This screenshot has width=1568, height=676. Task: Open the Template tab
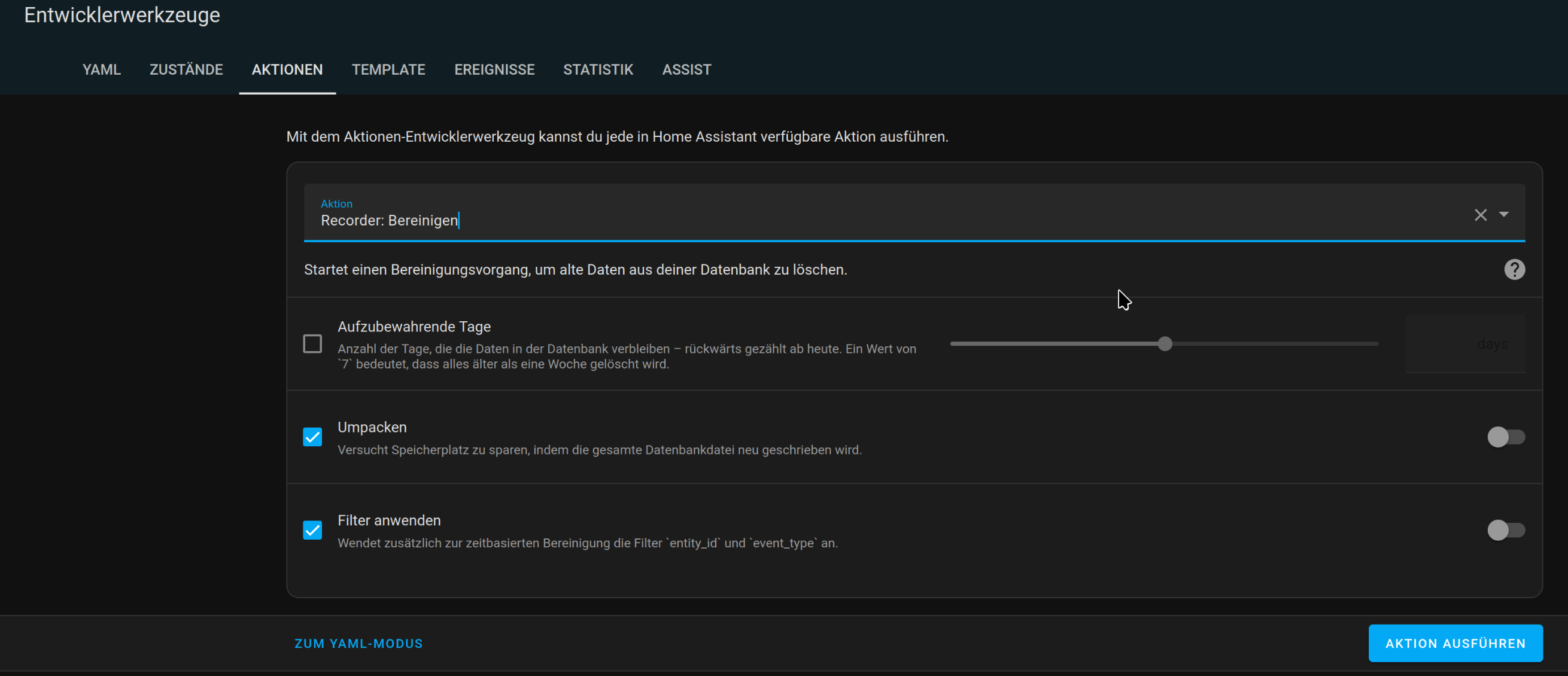[x=388, y=70]
